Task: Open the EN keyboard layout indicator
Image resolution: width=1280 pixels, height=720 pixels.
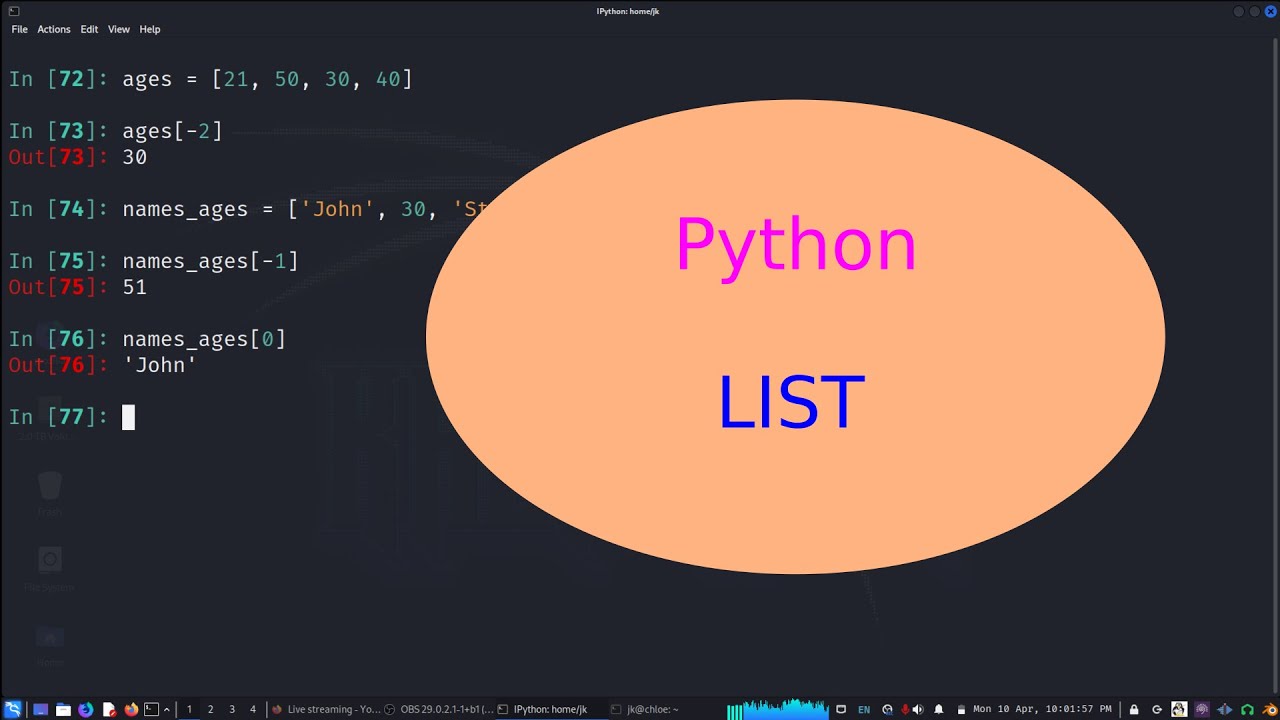Action: (x=864, y=709)
